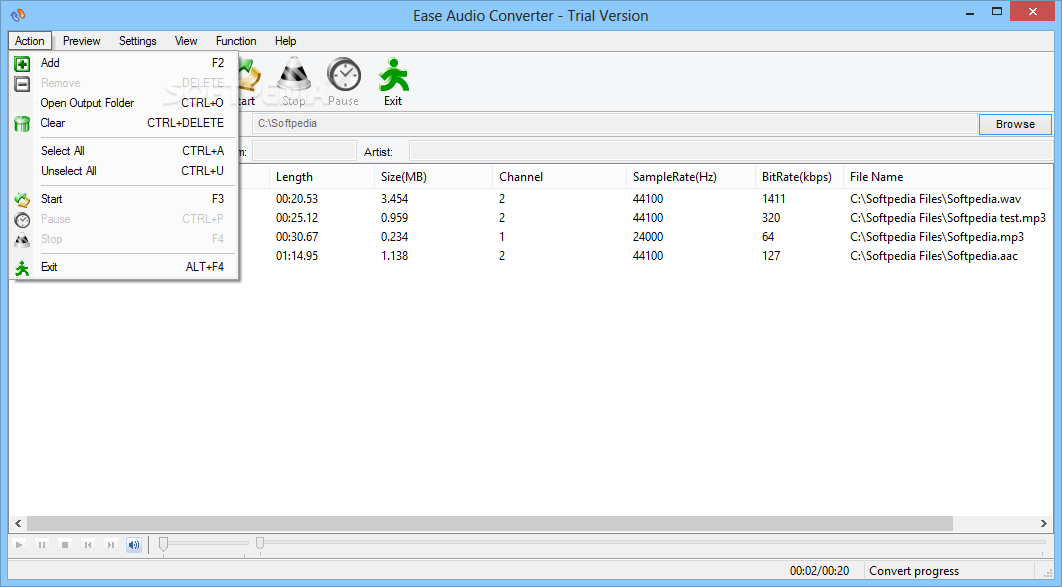
Task: Sort by BitRate(kbps) column header
Action: [x=799, y=177]
